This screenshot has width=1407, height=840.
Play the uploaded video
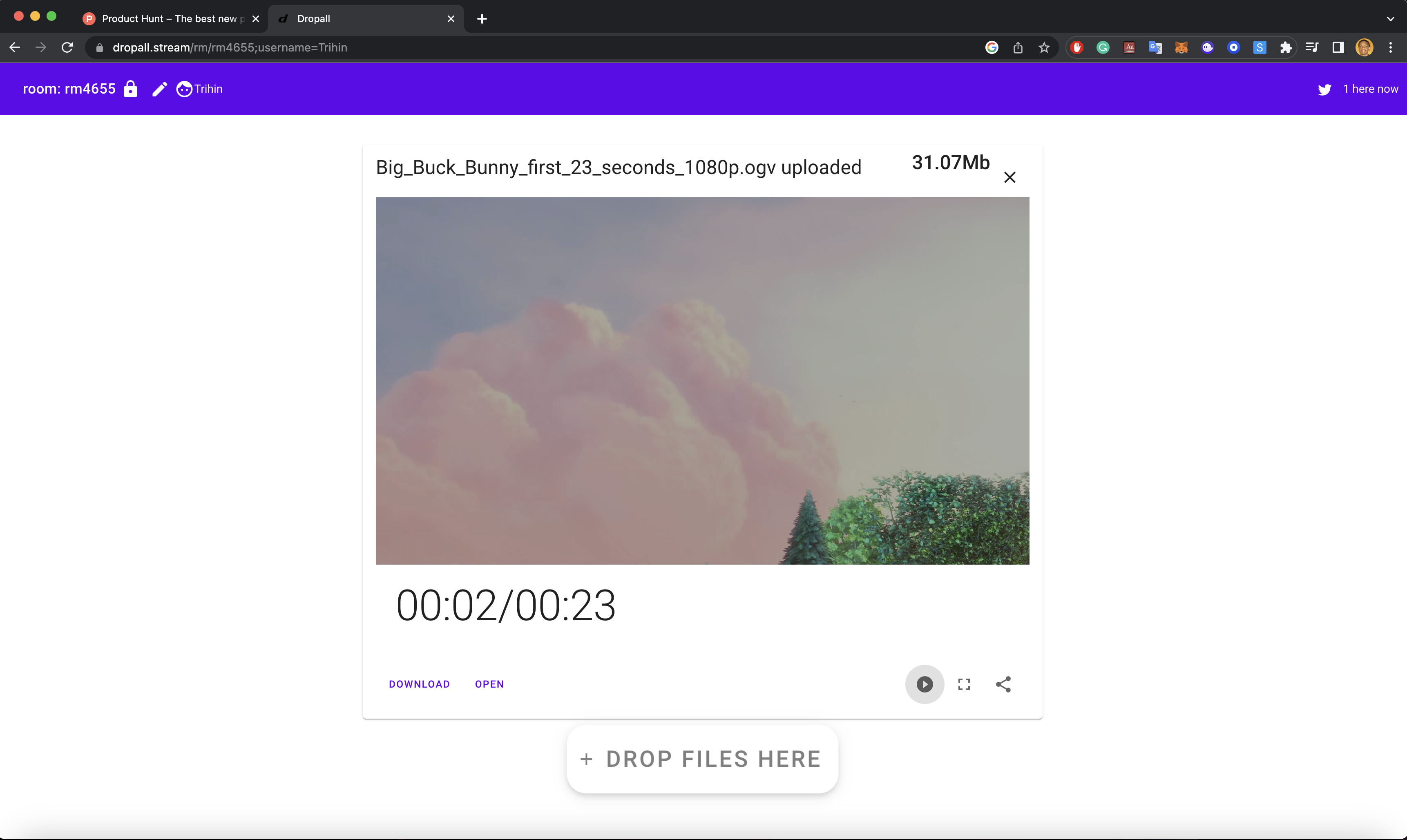click(924, 684)
